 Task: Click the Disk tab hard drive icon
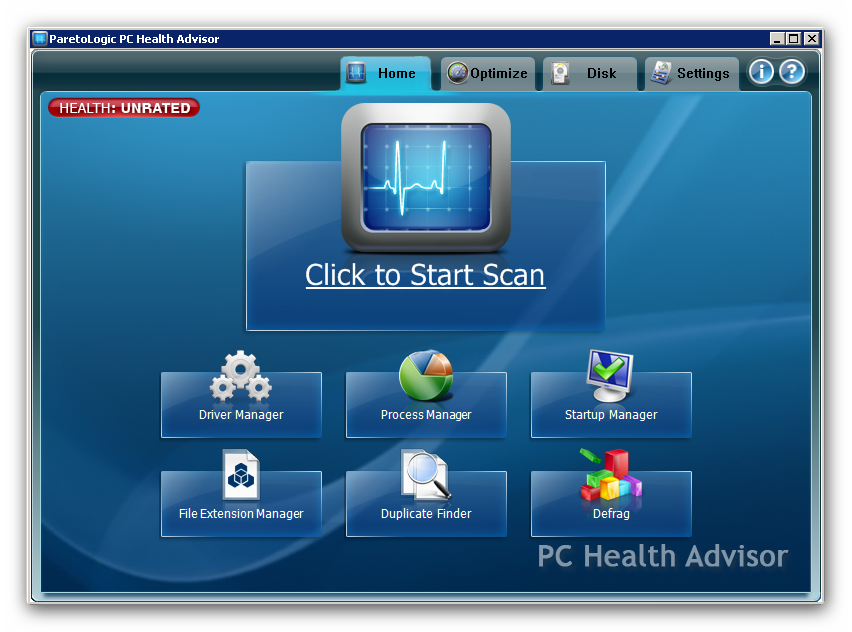coord(560,73)
